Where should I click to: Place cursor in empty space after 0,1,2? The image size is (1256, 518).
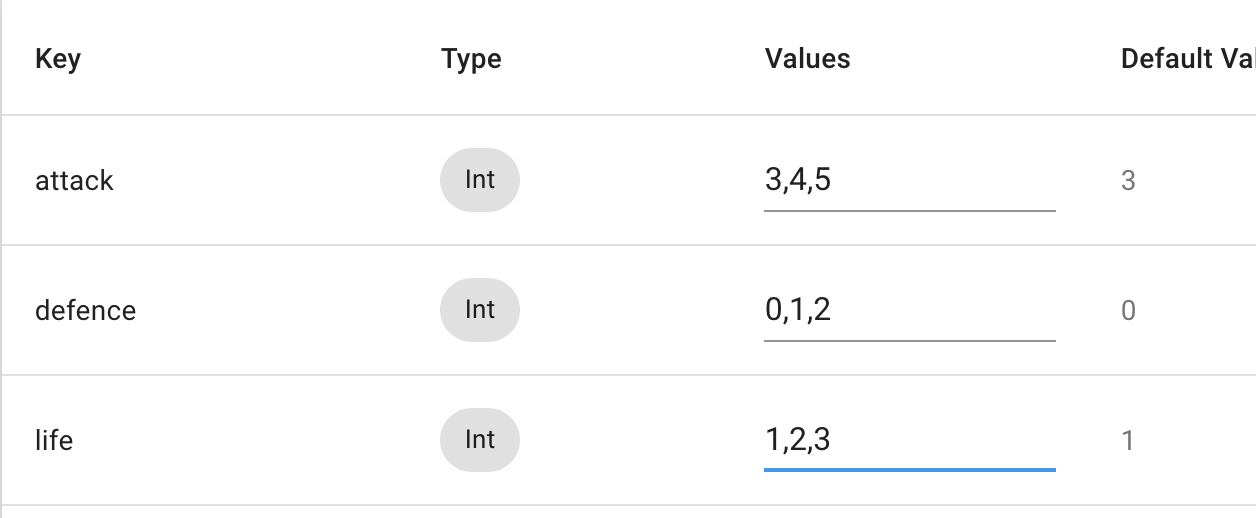[944, 311]
